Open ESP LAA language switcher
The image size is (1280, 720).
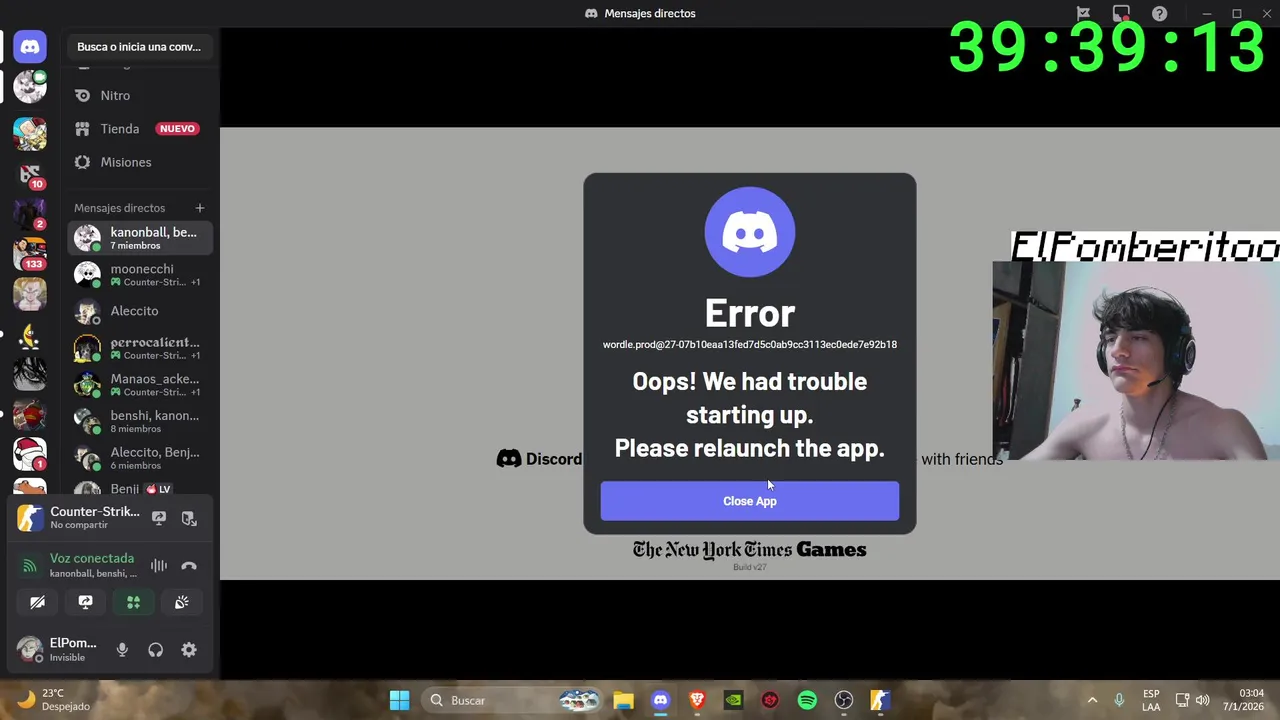coord(1151,700)
